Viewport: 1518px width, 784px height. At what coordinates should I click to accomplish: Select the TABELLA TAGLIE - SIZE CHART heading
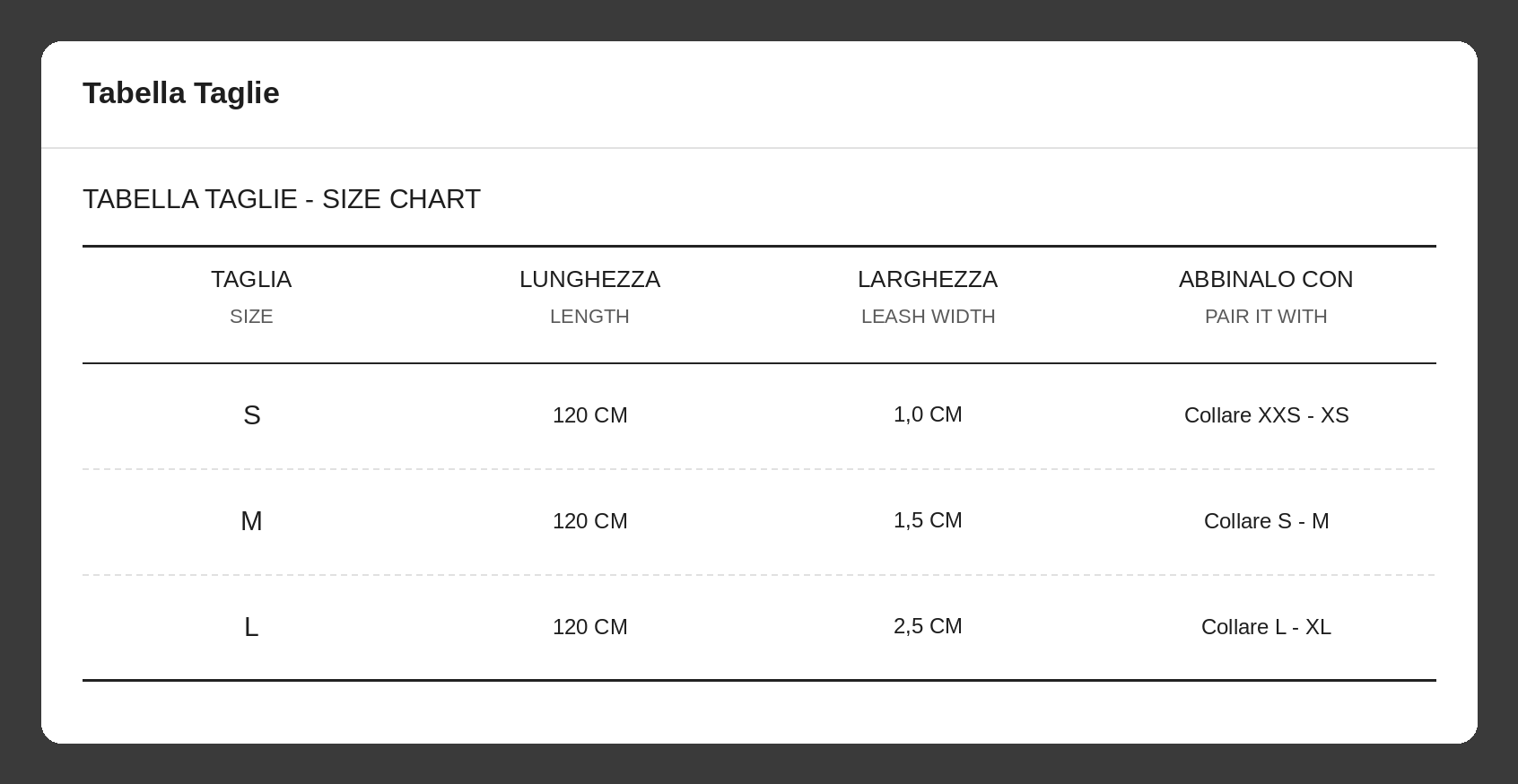click(282, 199)
